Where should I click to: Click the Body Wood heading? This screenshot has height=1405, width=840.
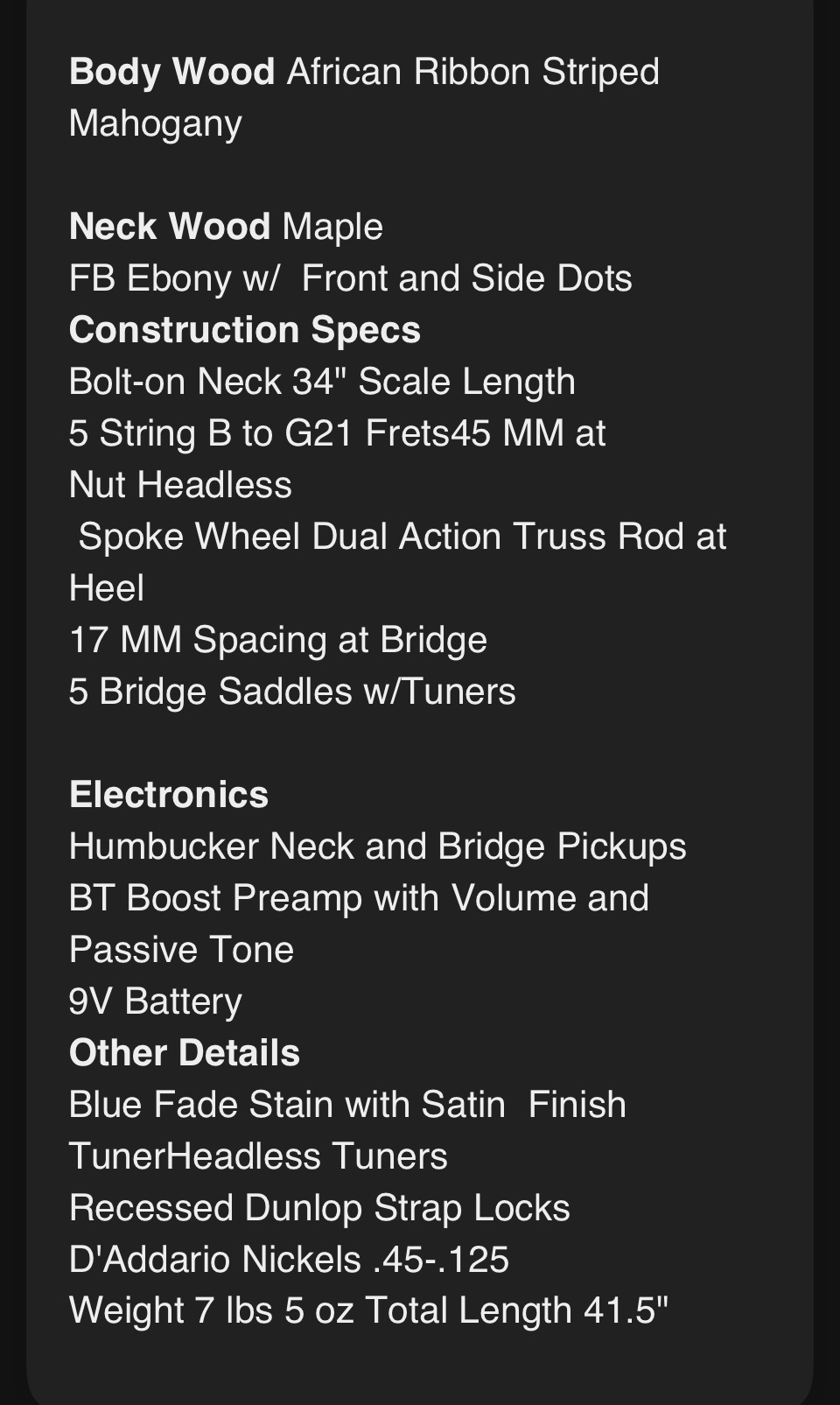[x=171, y=72]
